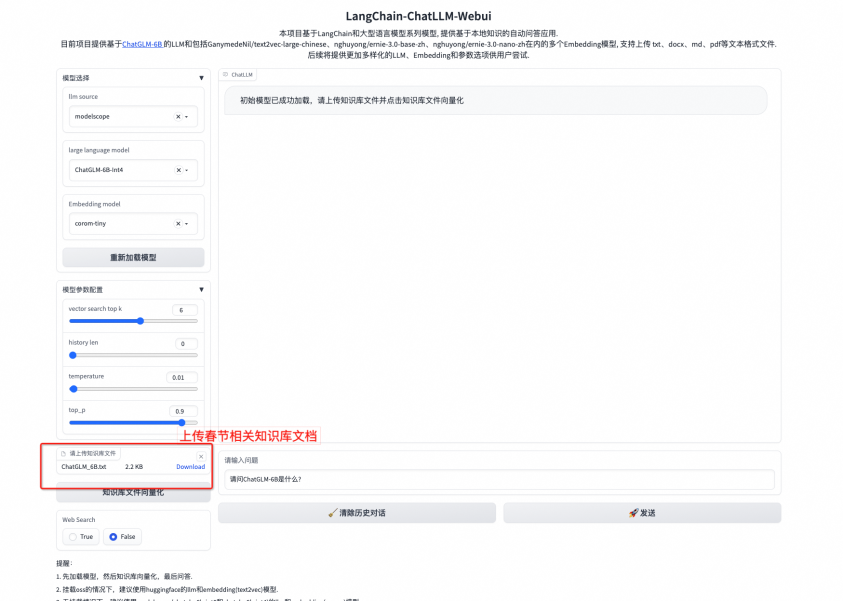Click the 清除历史对话 button
Screen dimensions: 843x601
pos(356,513)
